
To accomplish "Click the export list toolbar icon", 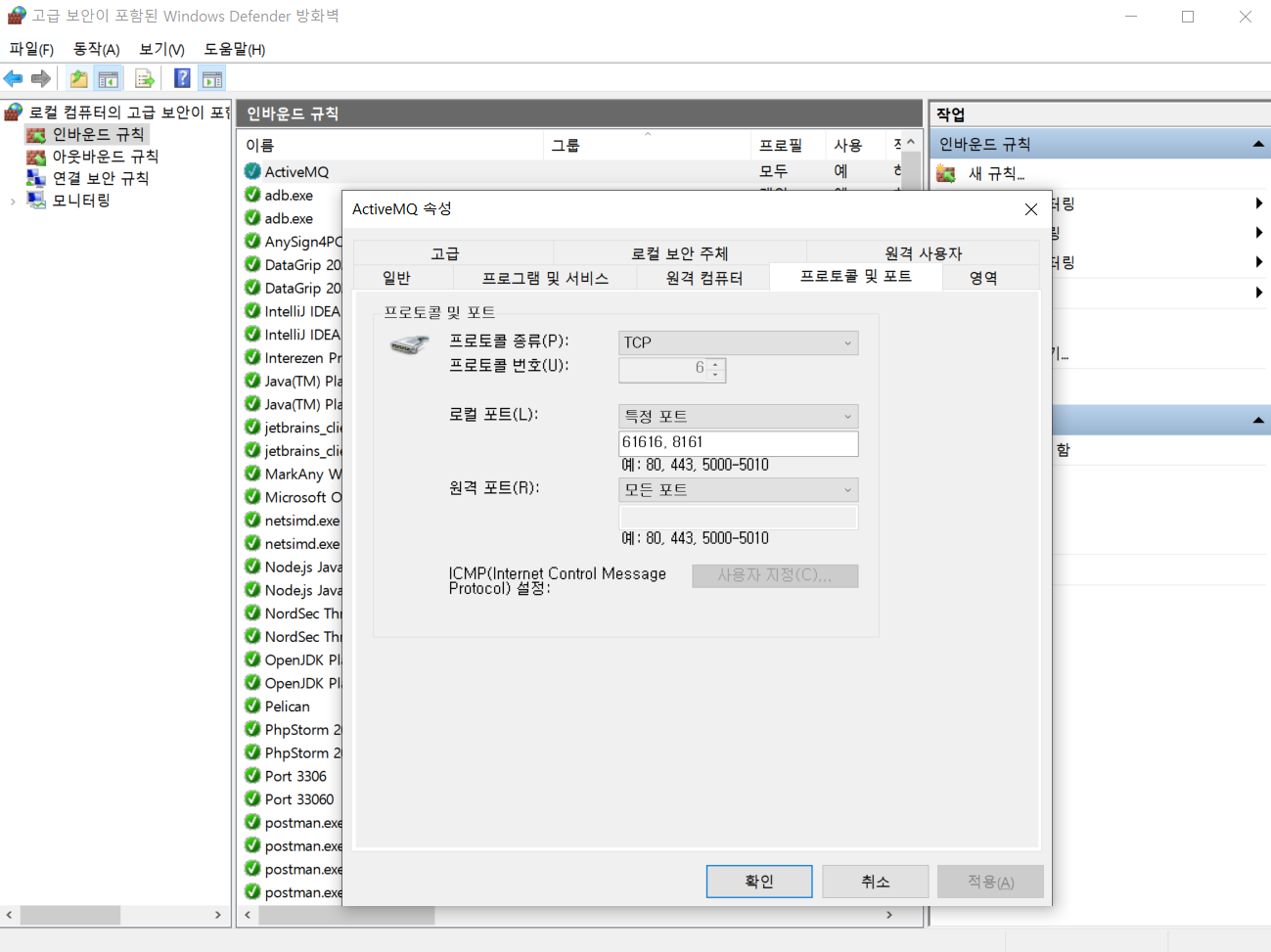I will [144, 78].
